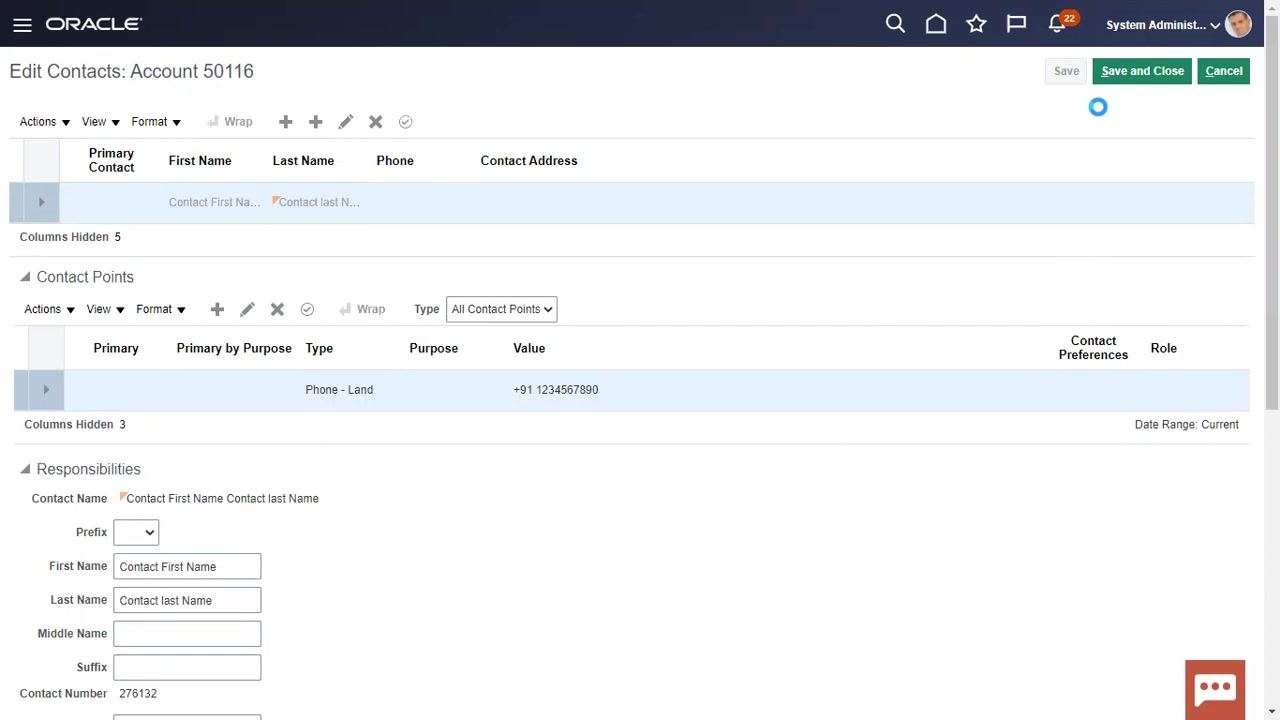This screenshot has height=720, width=1280.
Task: Click the Cancel button
Action: [x=1224, y=71]
